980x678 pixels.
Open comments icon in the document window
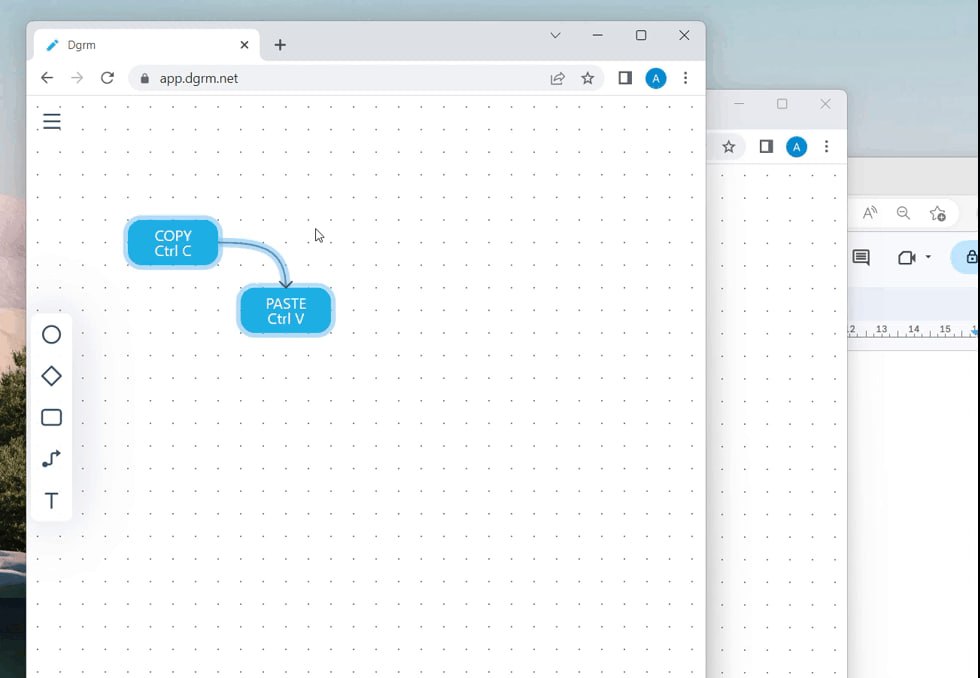861,257
